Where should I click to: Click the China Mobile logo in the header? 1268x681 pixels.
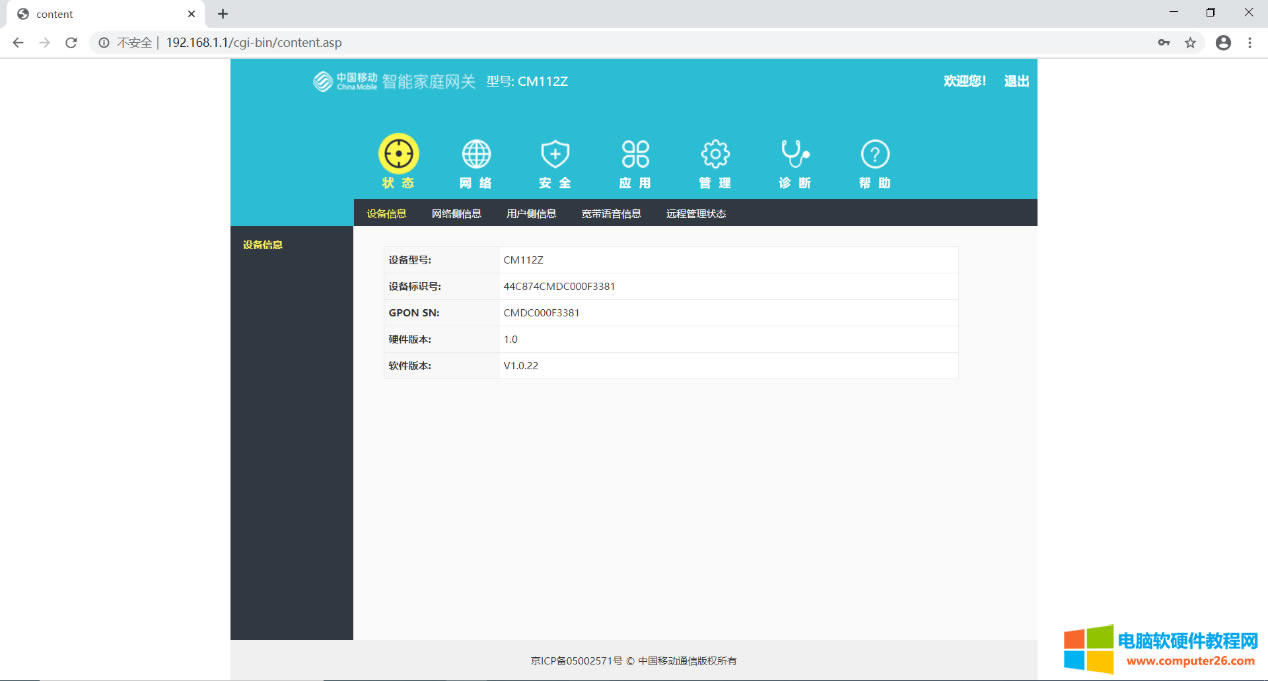tap(323, 81)
